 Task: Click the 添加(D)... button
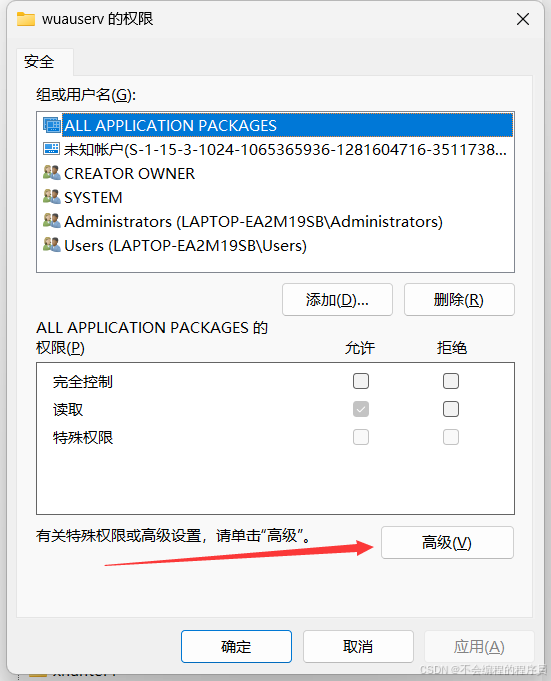click(337, 300)
